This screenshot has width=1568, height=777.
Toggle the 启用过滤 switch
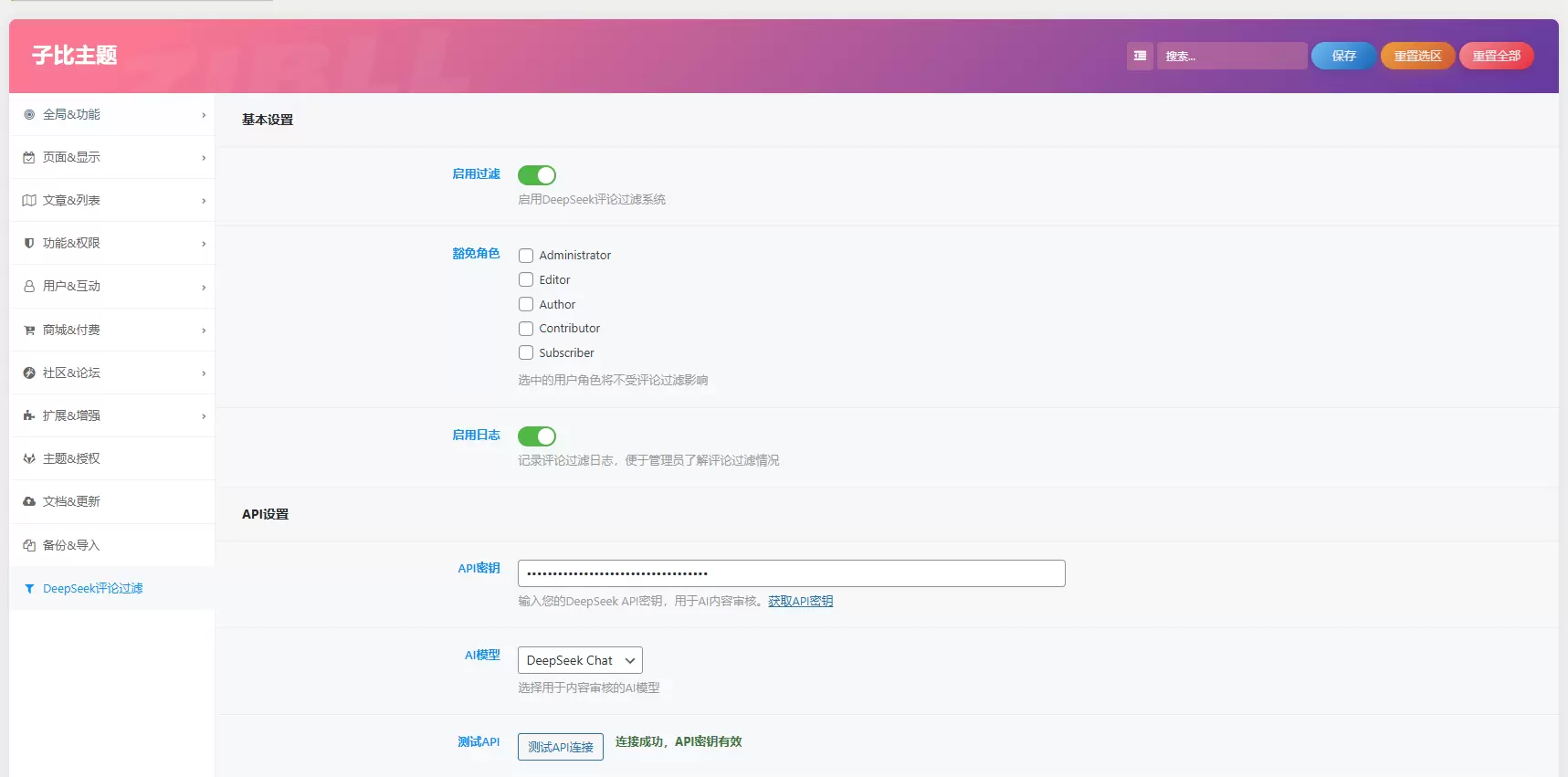pos(537,175)
